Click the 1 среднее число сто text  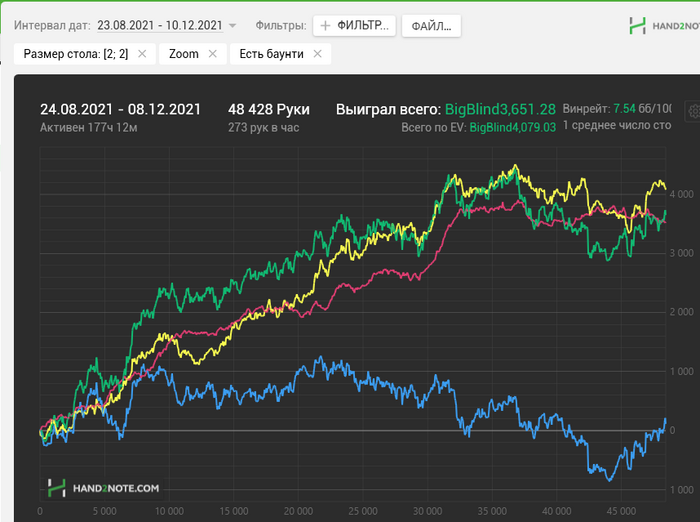pyautogui.click(x=617, y=125)
